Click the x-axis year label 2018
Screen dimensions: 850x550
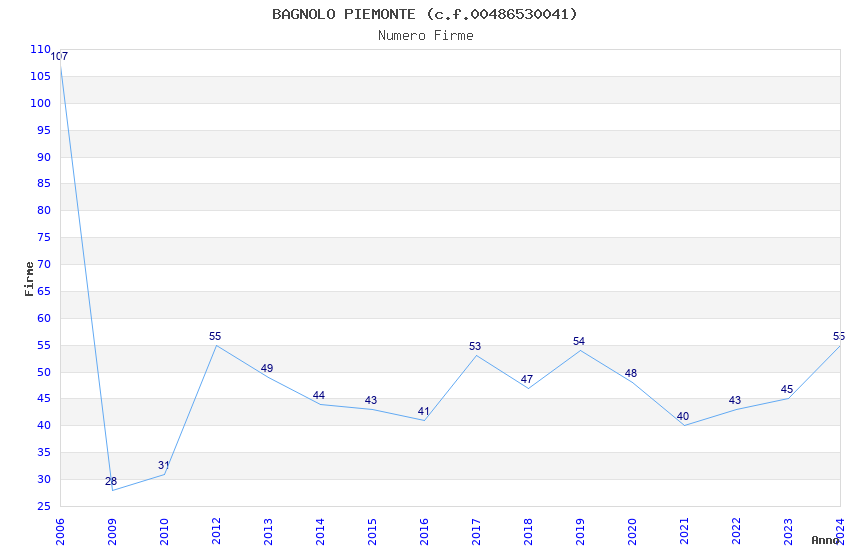[x=528, y=532]
